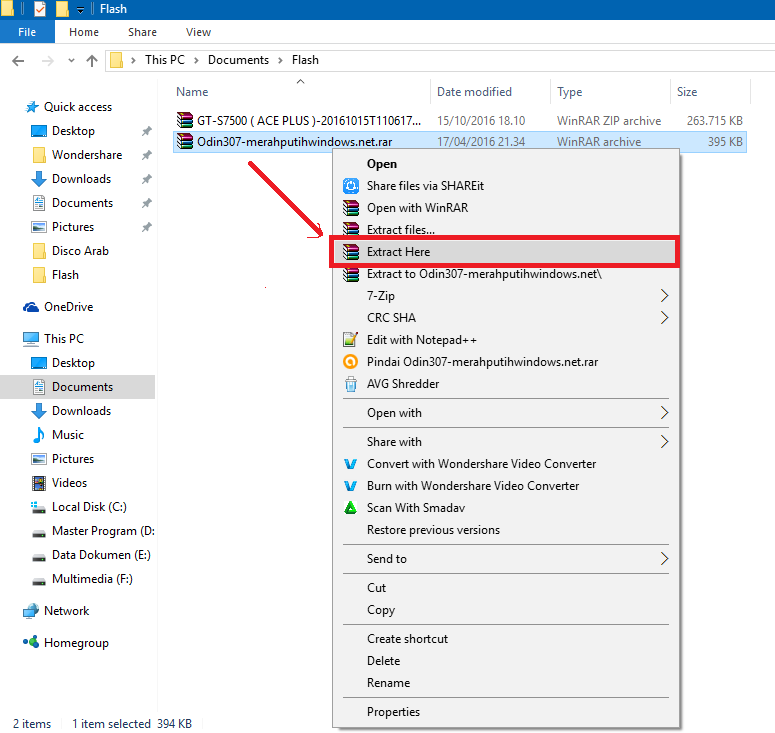Image resolution: width=775 pixels, height=733 pixels.
Task: Choose Extract Here from context menu
Action: 504,252
